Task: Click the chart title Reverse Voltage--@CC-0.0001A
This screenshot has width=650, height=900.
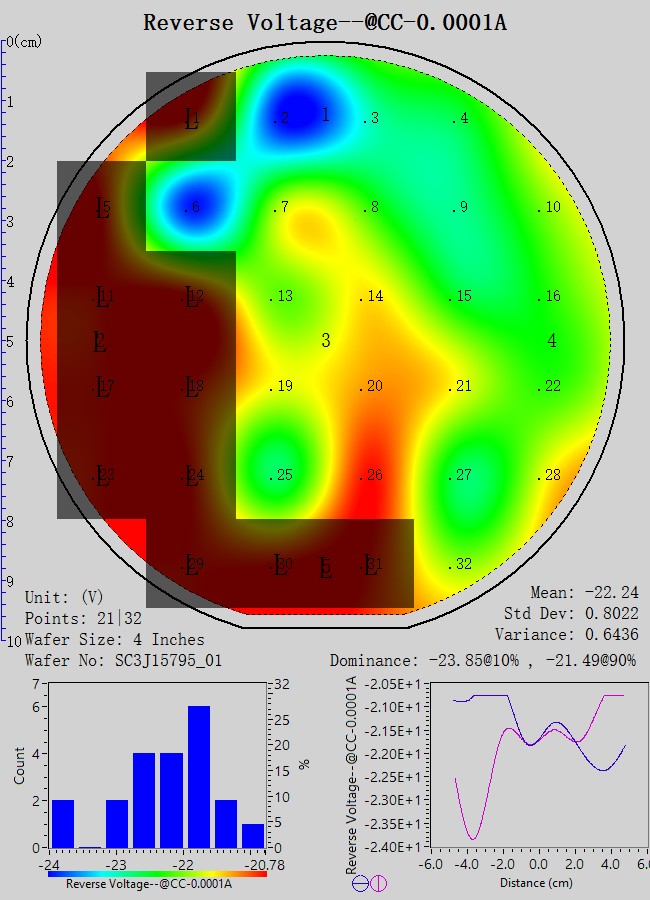Action: (325, 22)
